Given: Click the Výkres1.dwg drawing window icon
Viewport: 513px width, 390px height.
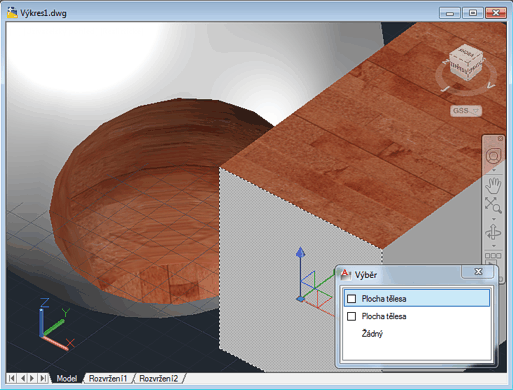Looking at the screenshot, I should pyautogui.click(x=12, y=12).
